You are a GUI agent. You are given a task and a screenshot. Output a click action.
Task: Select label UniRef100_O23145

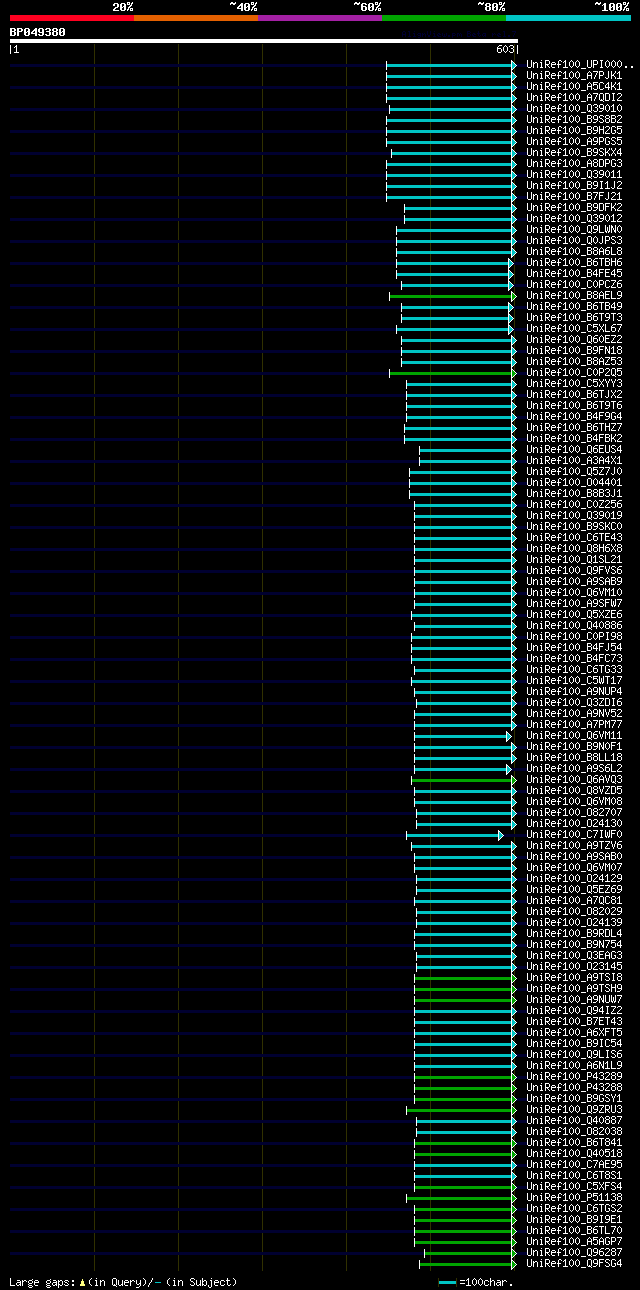574,966
